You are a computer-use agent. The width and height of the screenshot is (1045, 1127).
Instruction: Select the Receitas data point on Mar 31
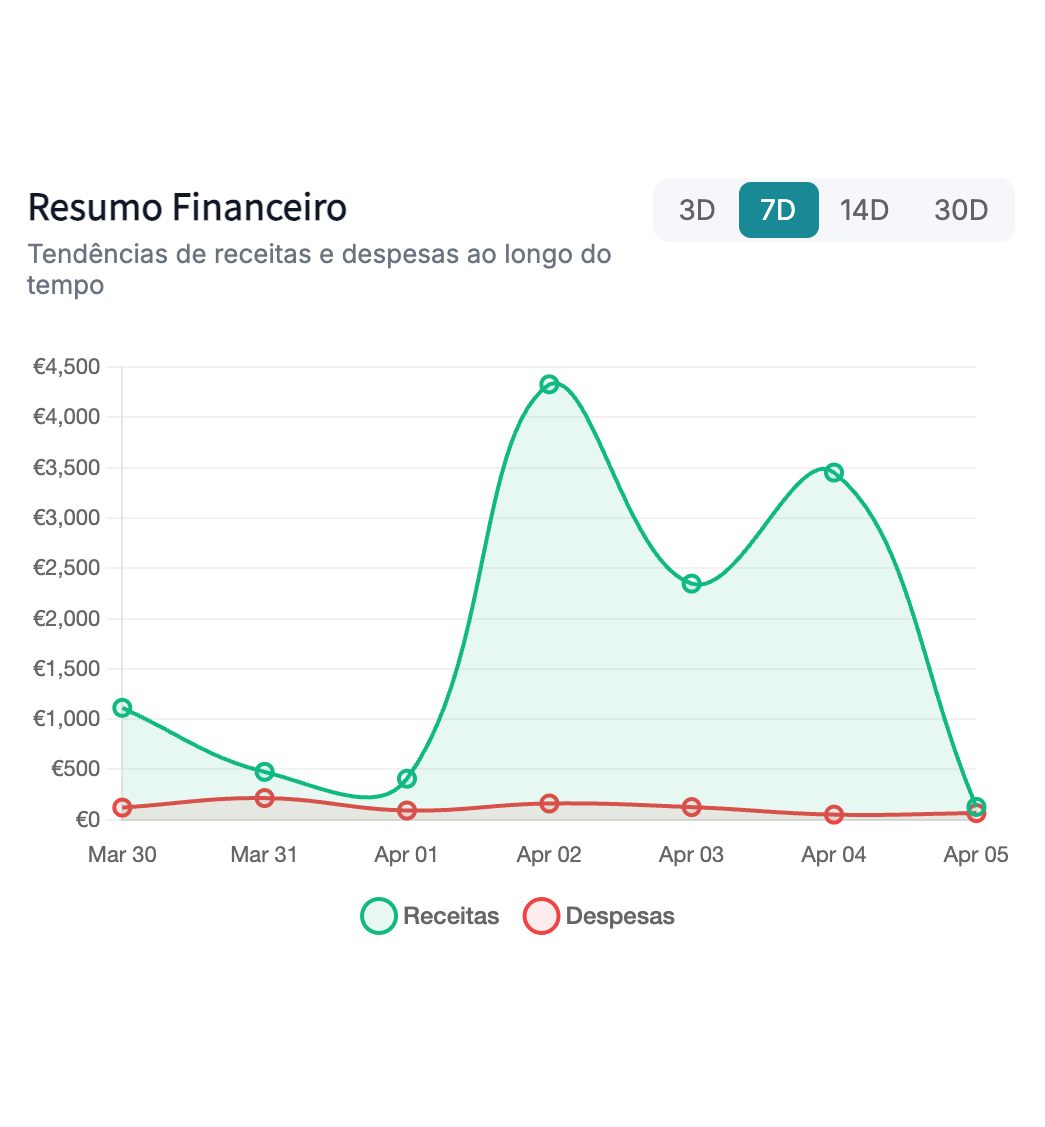tap(264, 771)
